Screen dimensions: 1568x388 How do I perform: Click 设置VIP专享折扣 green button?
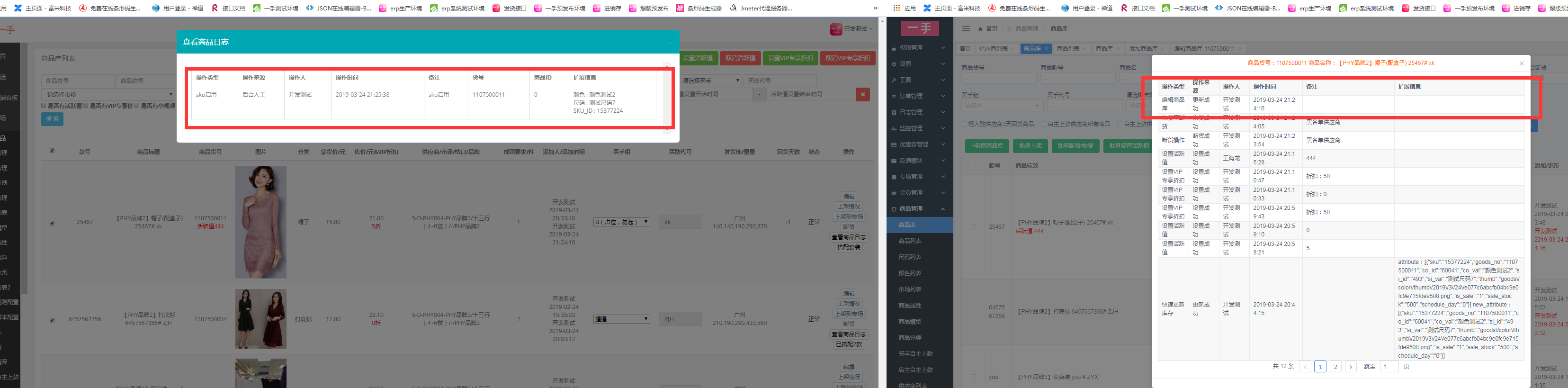point(790,58)
